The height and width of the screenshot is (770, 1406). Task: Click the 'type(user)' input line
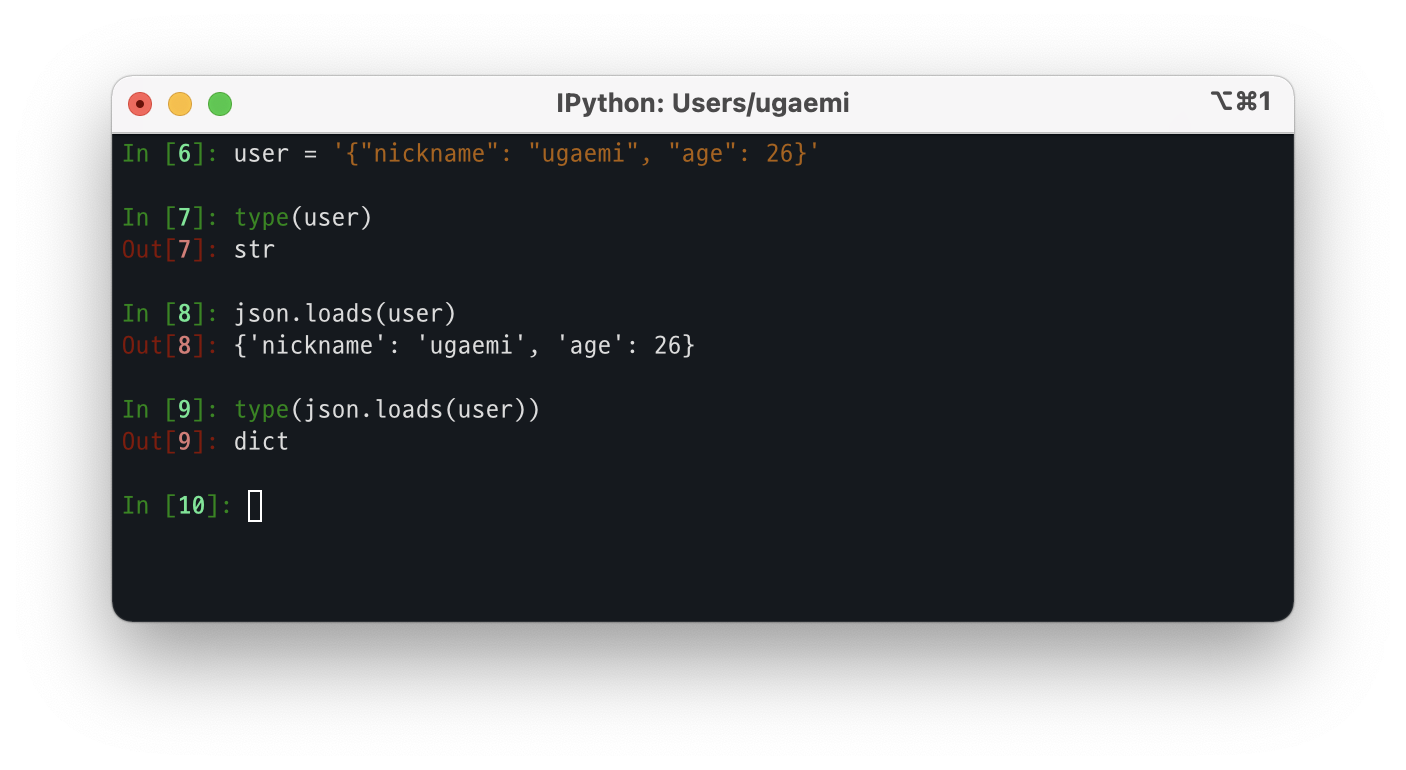(303, 218)
